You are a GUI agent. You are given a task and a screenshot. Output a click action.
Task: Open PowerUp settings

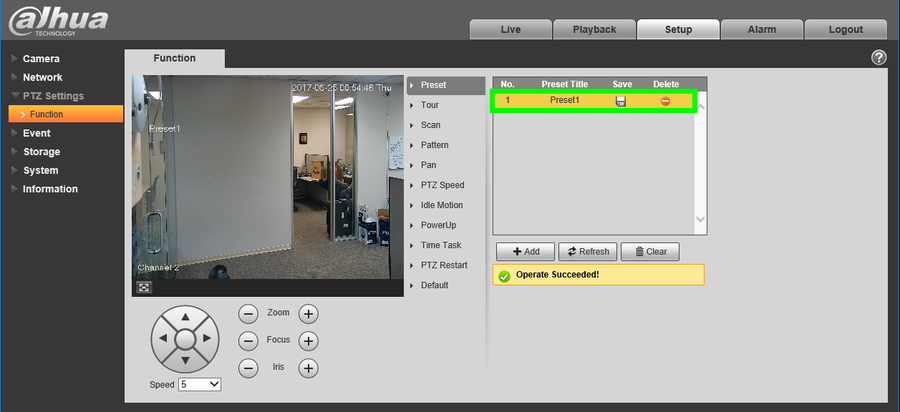pos(439,226)
